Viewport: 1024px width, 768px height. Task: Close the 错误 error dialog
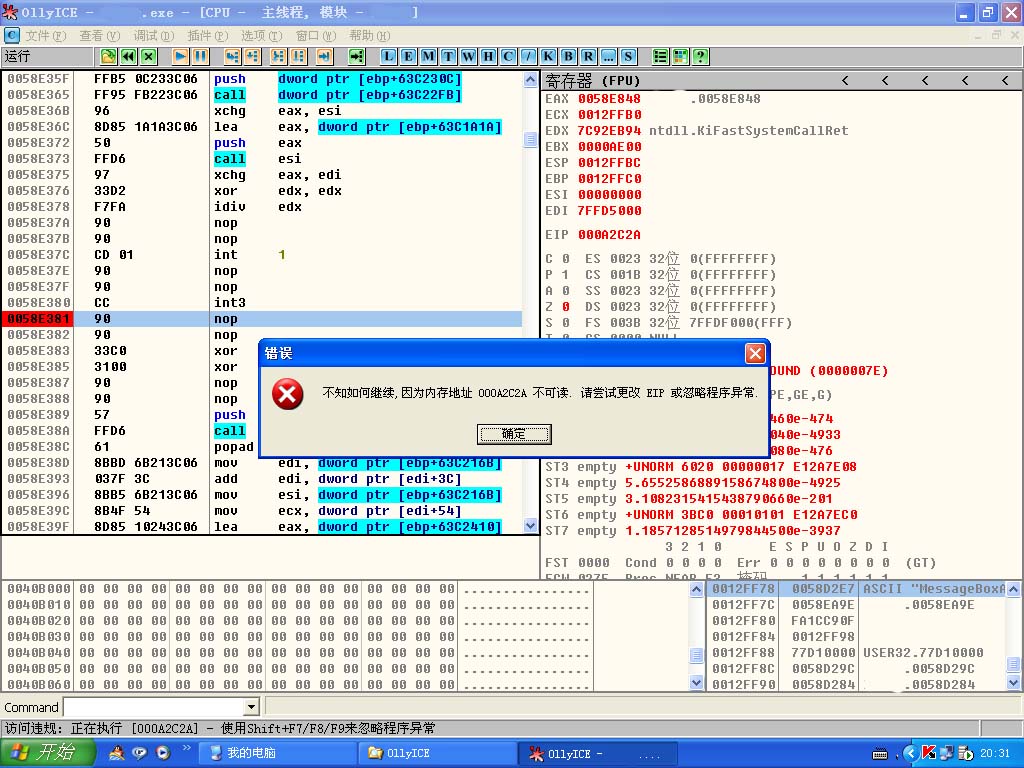coord(755,353)
